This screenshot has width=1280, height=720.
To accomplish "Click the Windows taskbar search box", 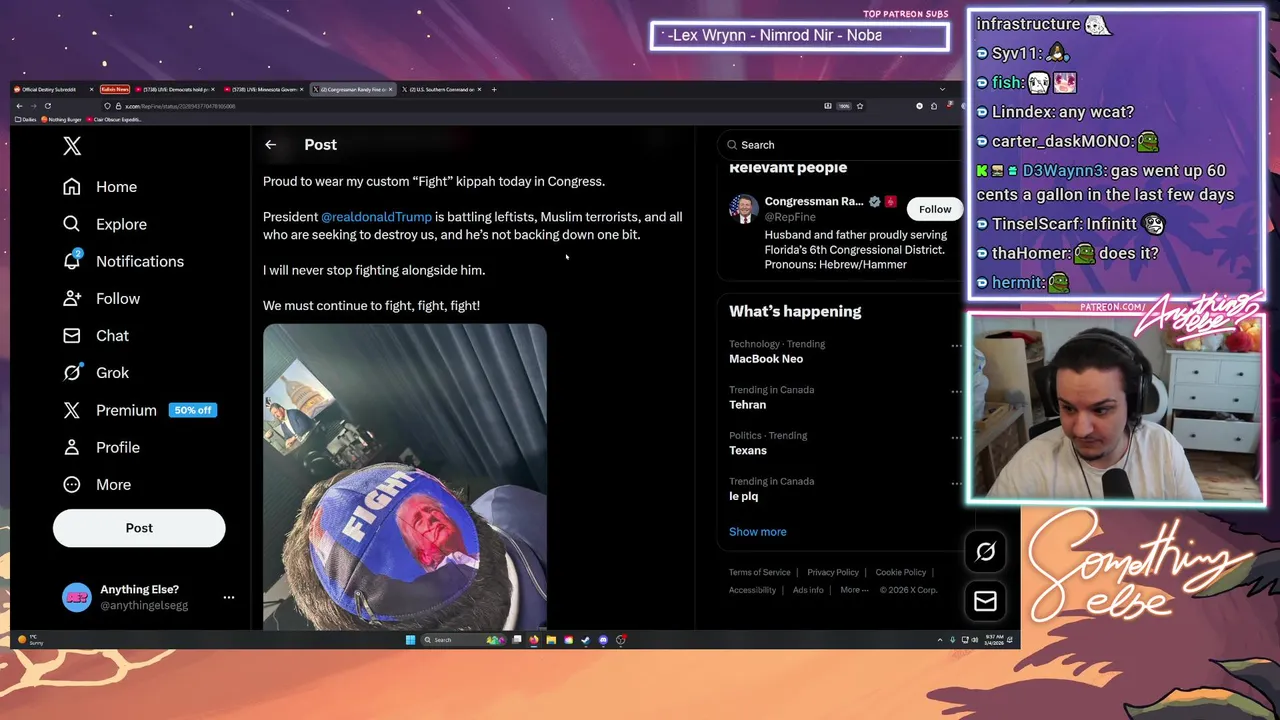I will pyautogui.click(x=465, y=640).
